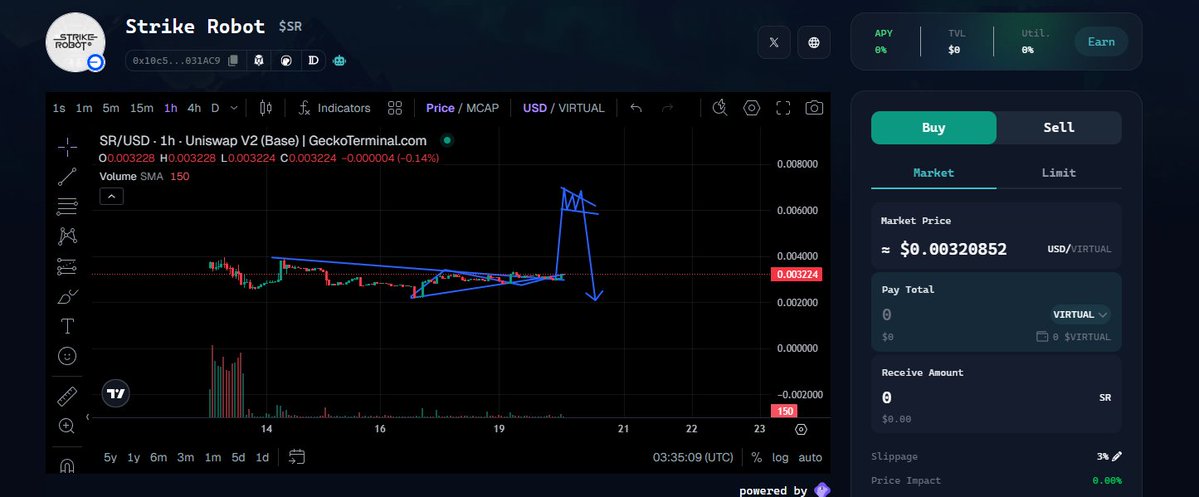The width and height of the screenshot is (1199, 497).
Task: Select the brush drawing tool
Action: tap(67, 296)
